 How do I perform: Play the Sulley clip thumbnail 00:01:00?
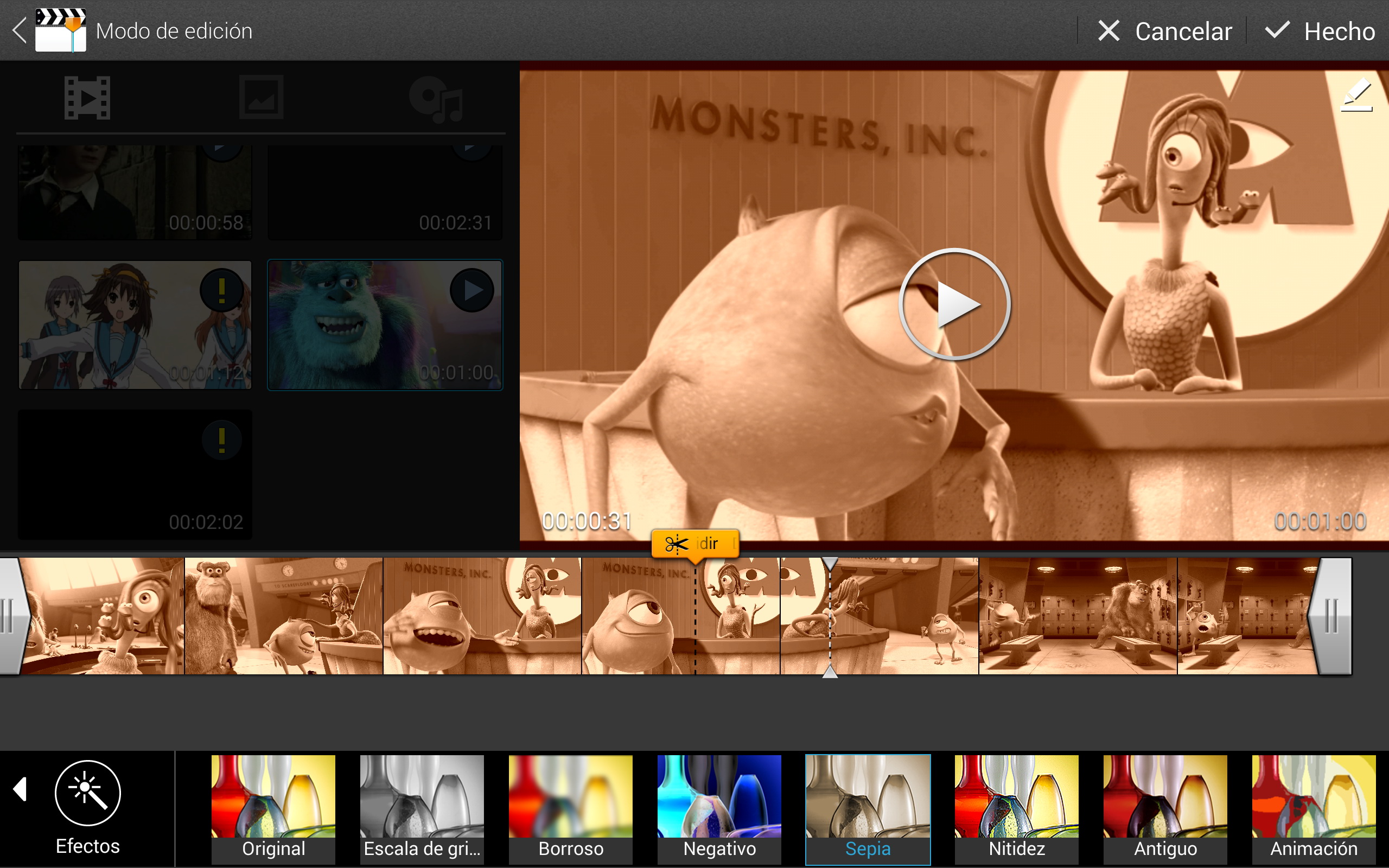click(472, 290)
